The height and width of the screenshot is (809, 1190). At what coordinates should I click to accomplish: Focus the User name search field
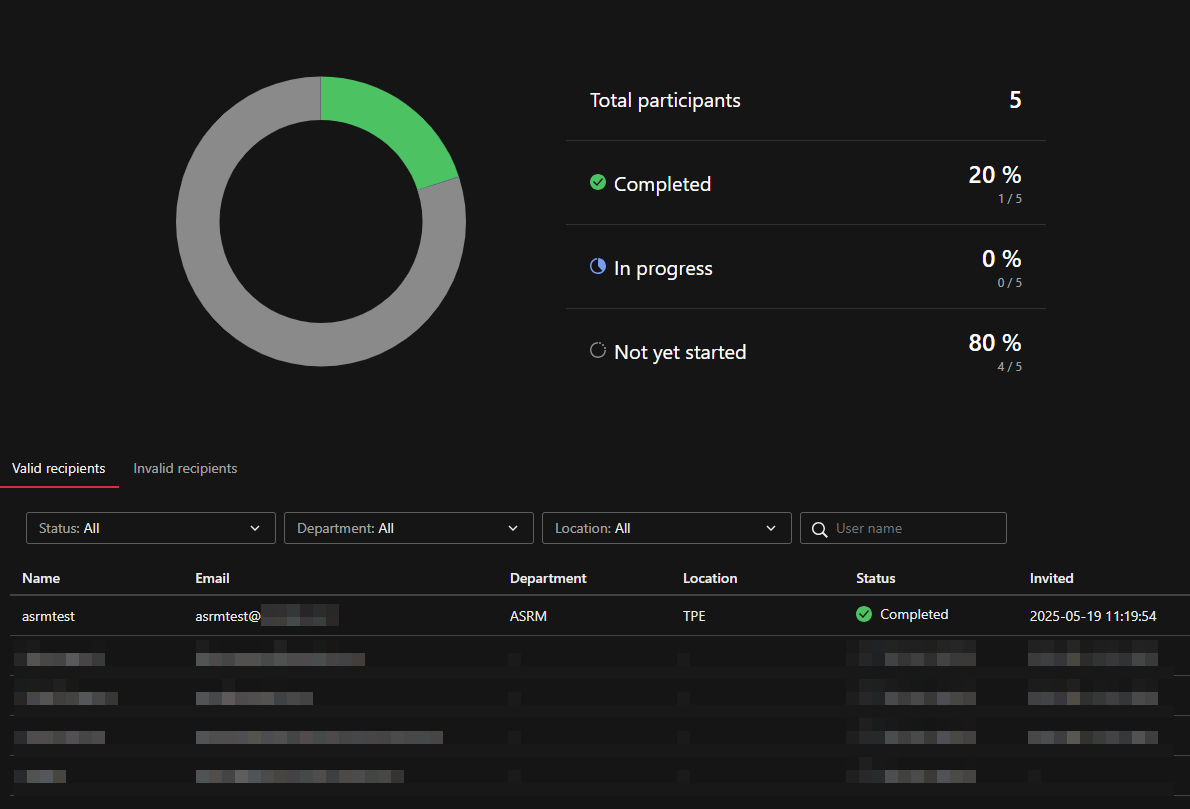coord(915,528)
